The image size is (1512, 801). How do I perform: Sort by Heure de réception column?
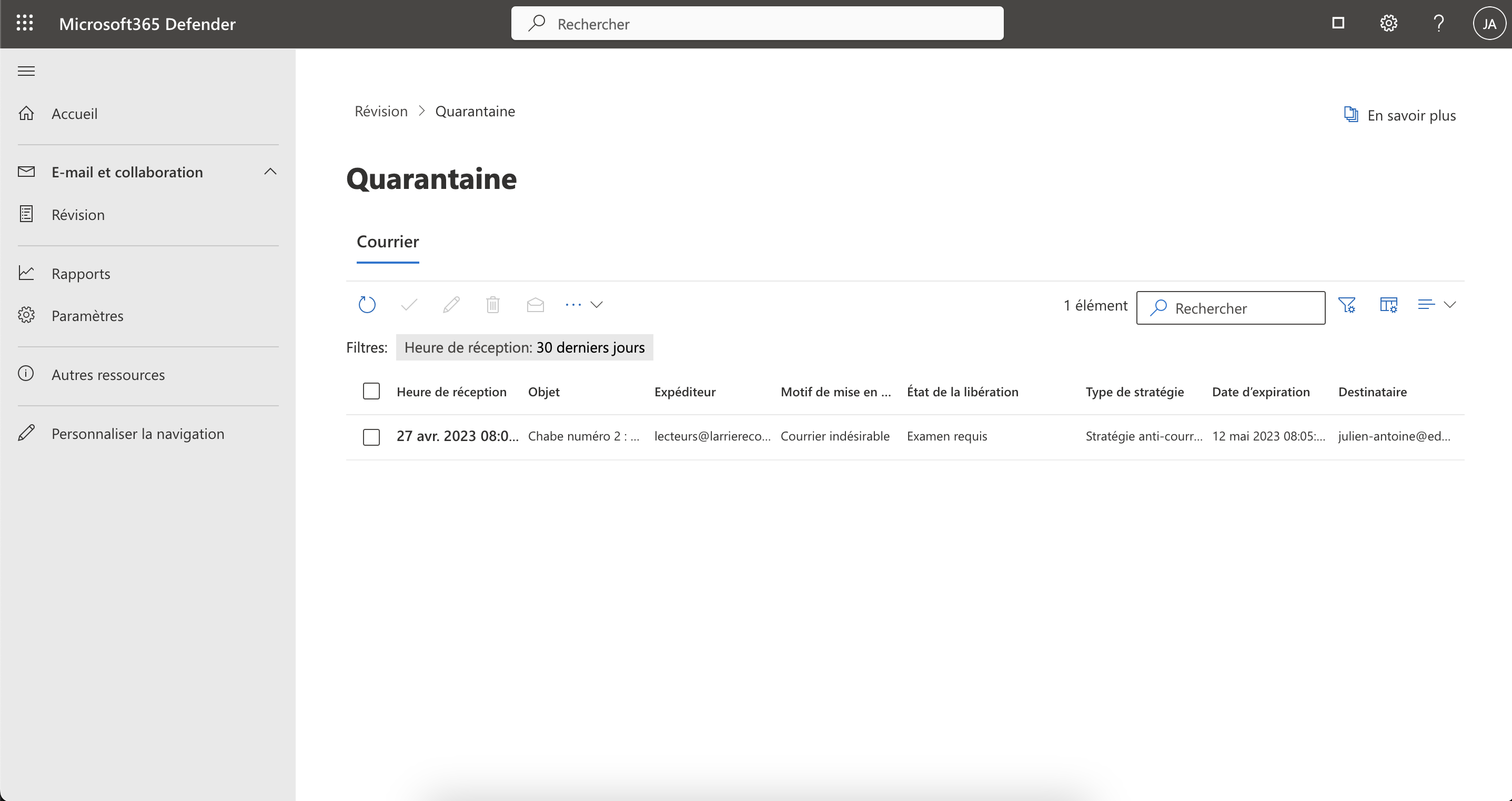[451, 392]
